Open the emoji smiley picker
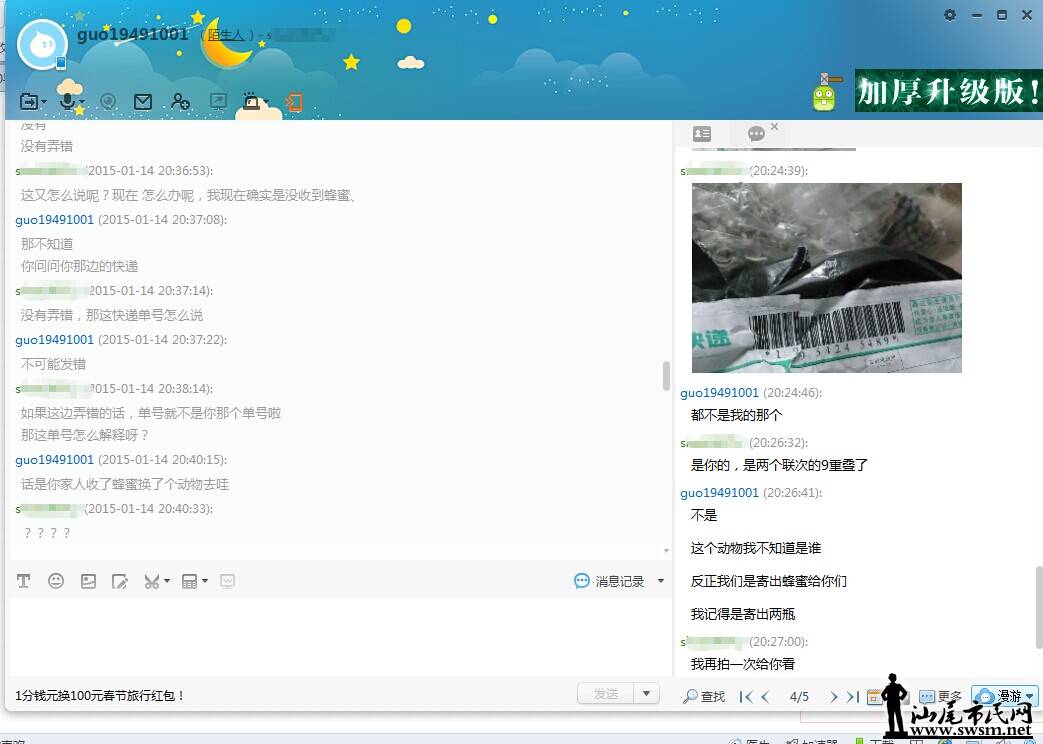Image resolution: width=1043 pixels, height=744 pixels. coord(56,581)
